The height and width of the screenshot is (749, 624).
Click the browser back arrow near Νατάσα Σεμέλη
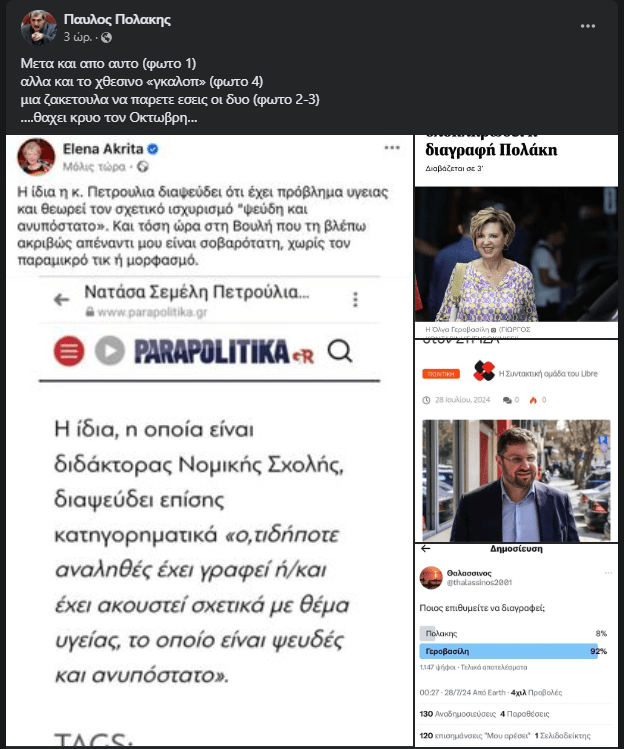[62, 300]
